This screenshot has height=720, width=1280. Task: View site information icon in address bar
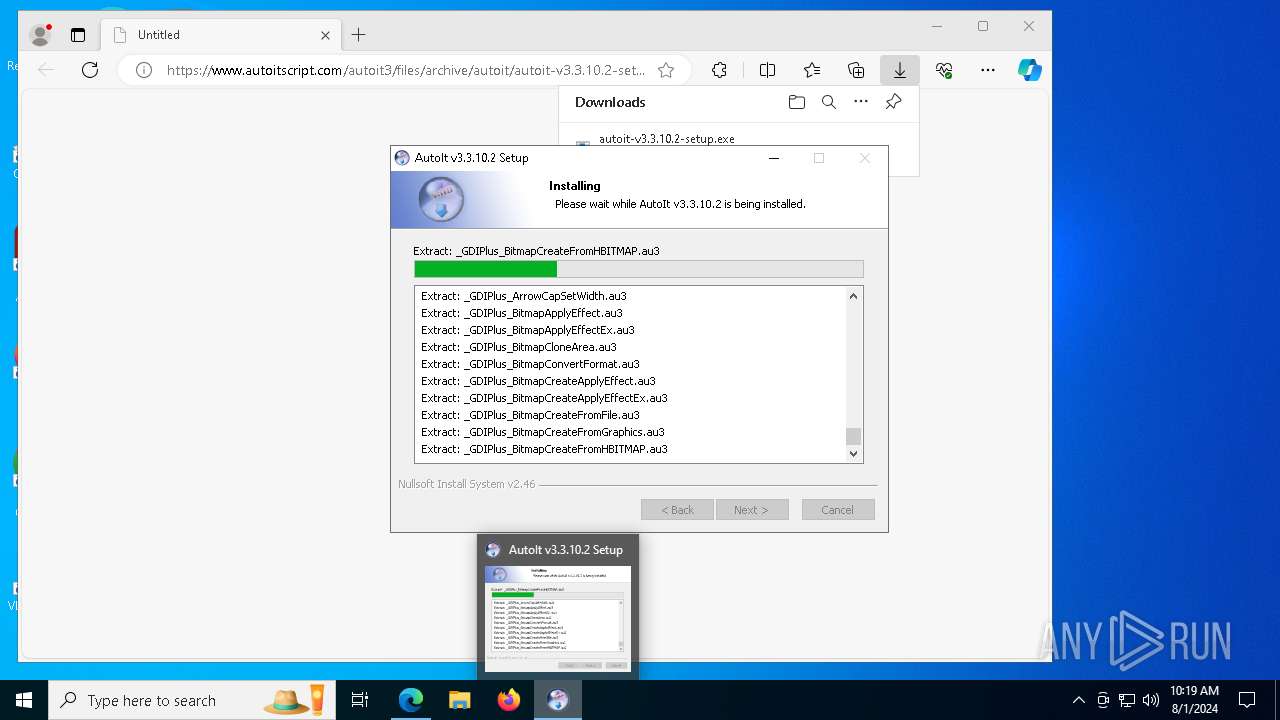coord(143,70)
